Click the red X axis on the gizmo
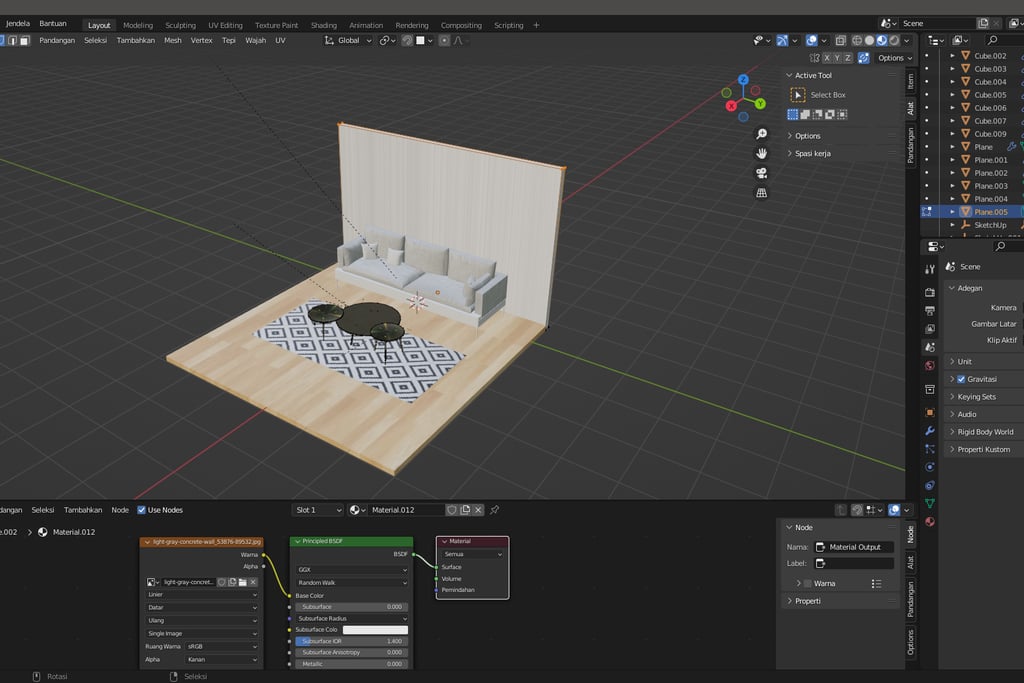The image size is (1024, 683). (x=731, y=105)
